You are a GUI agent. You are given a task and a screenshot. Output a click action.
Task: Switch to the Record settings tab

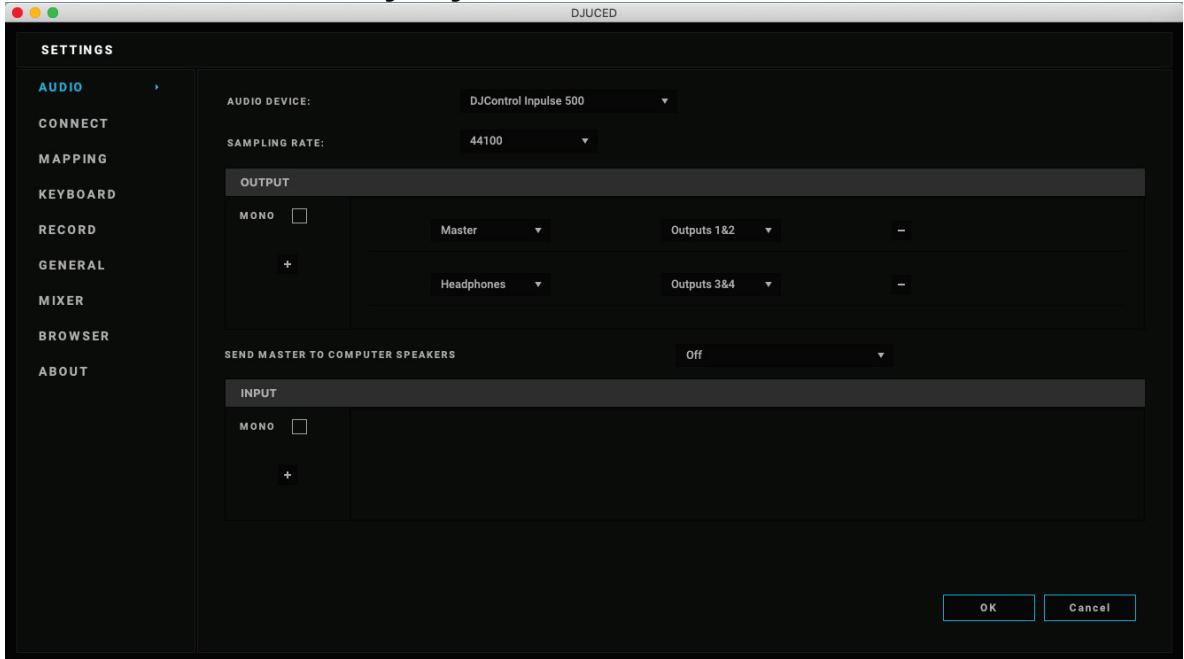(67, 229)
